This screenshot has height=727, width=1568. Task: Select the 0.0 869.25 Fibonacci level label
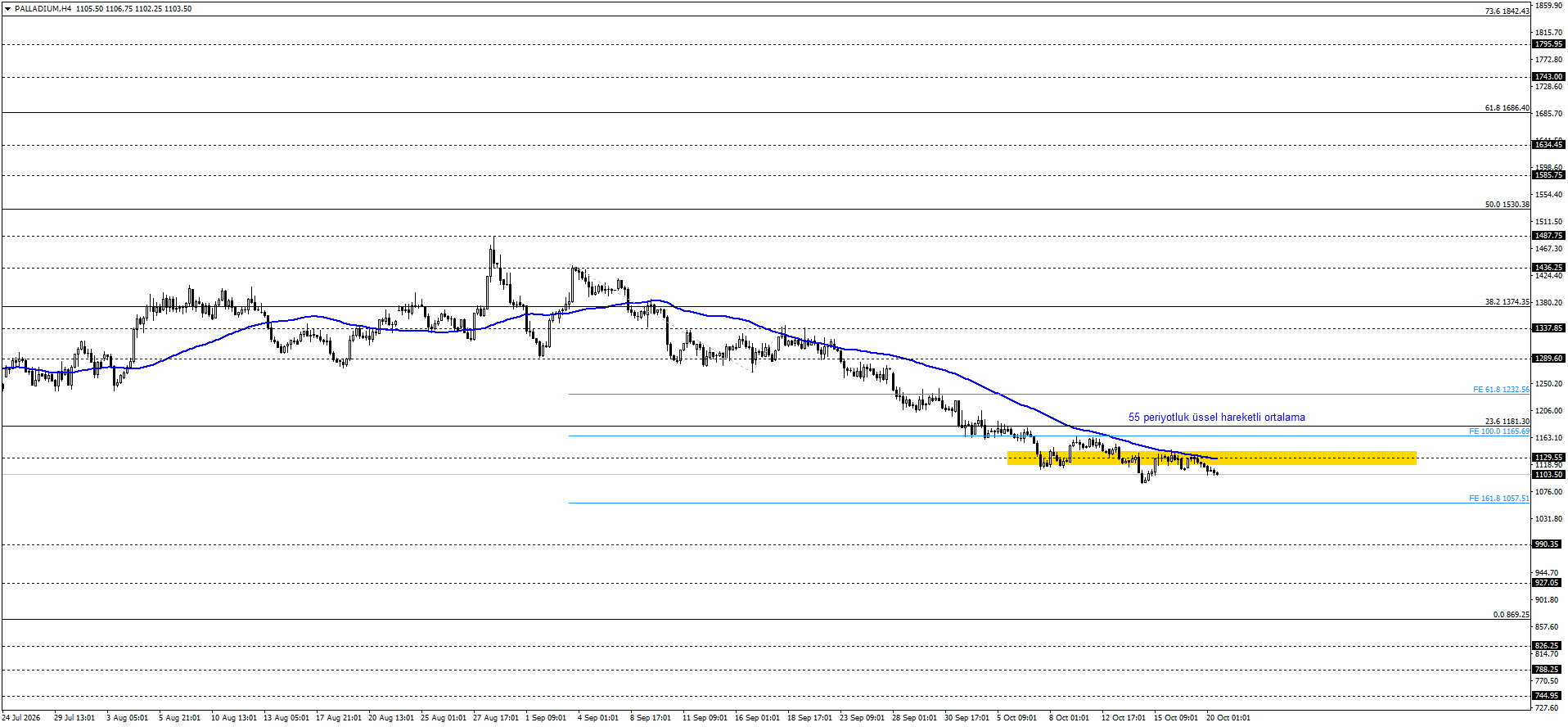tap(1511, 615)
